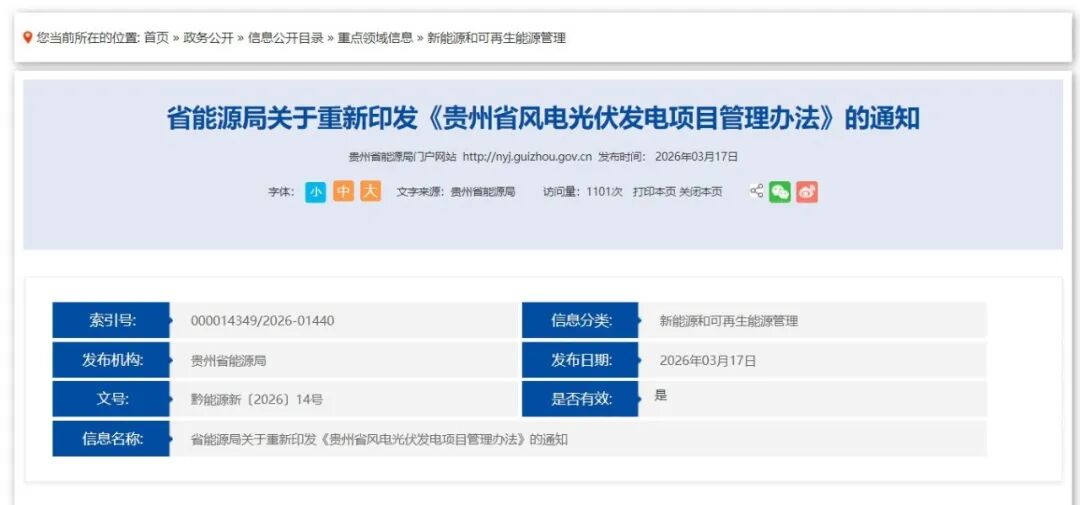
Task: Click the 发布机构 label
Action: (112, 360)
